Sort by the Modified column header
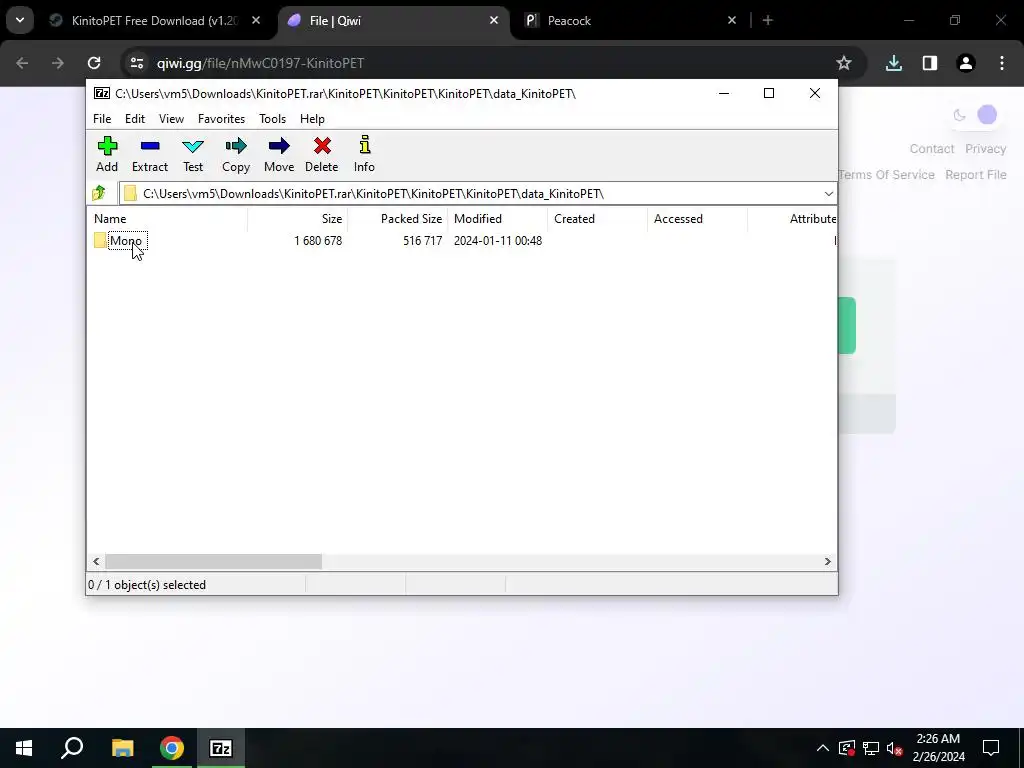1024x768 pixels. tap(497, 219)
